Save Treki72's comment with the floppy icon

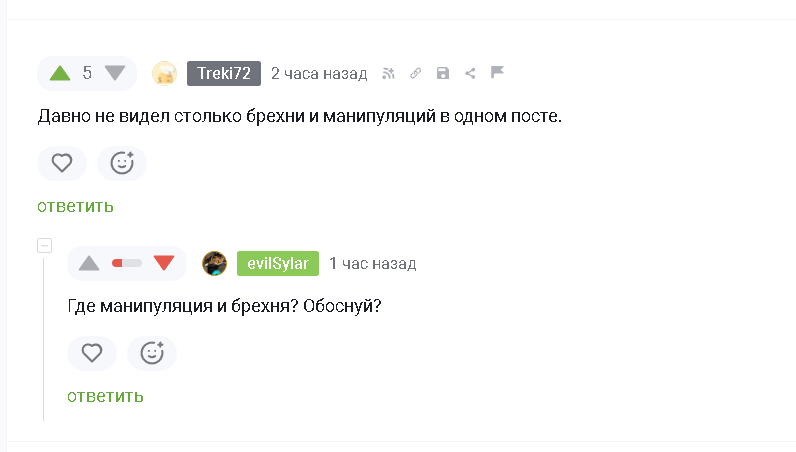point(443,73)
